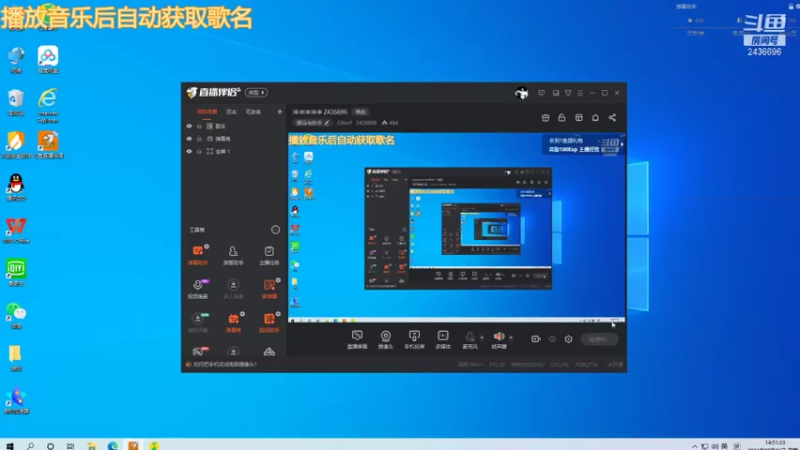Open Edge browser from the taskbar

click(x=112, y=446)
